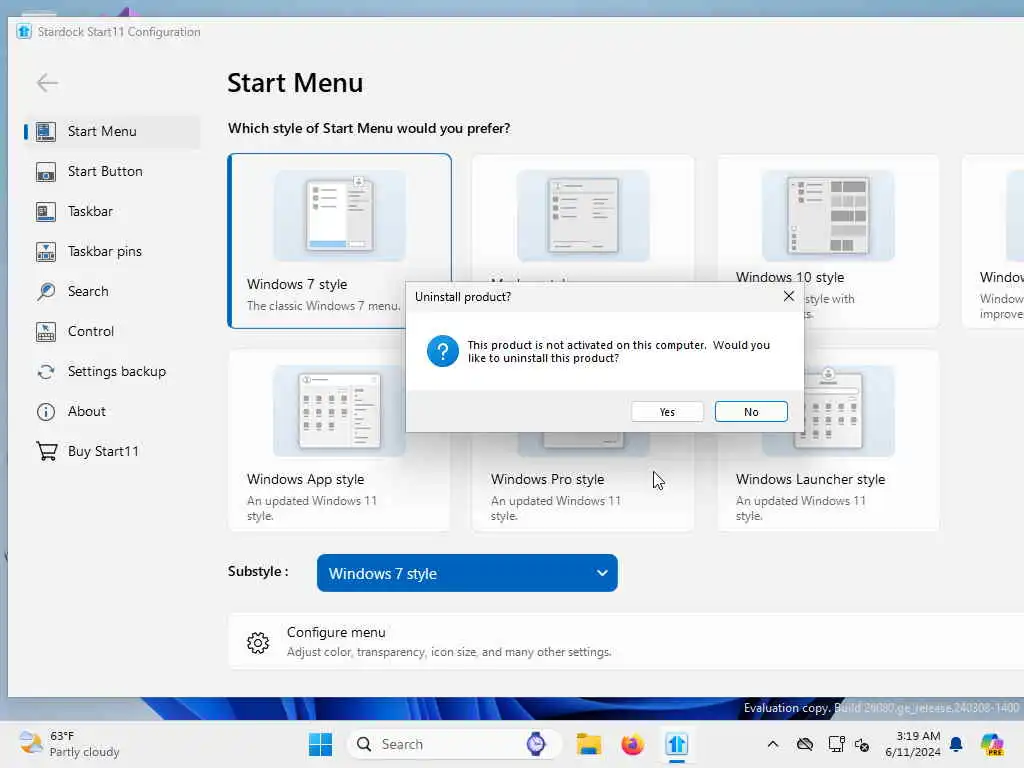Open the Control keyboard sidebar icon

pyautogui.click(x=46, y=332)
